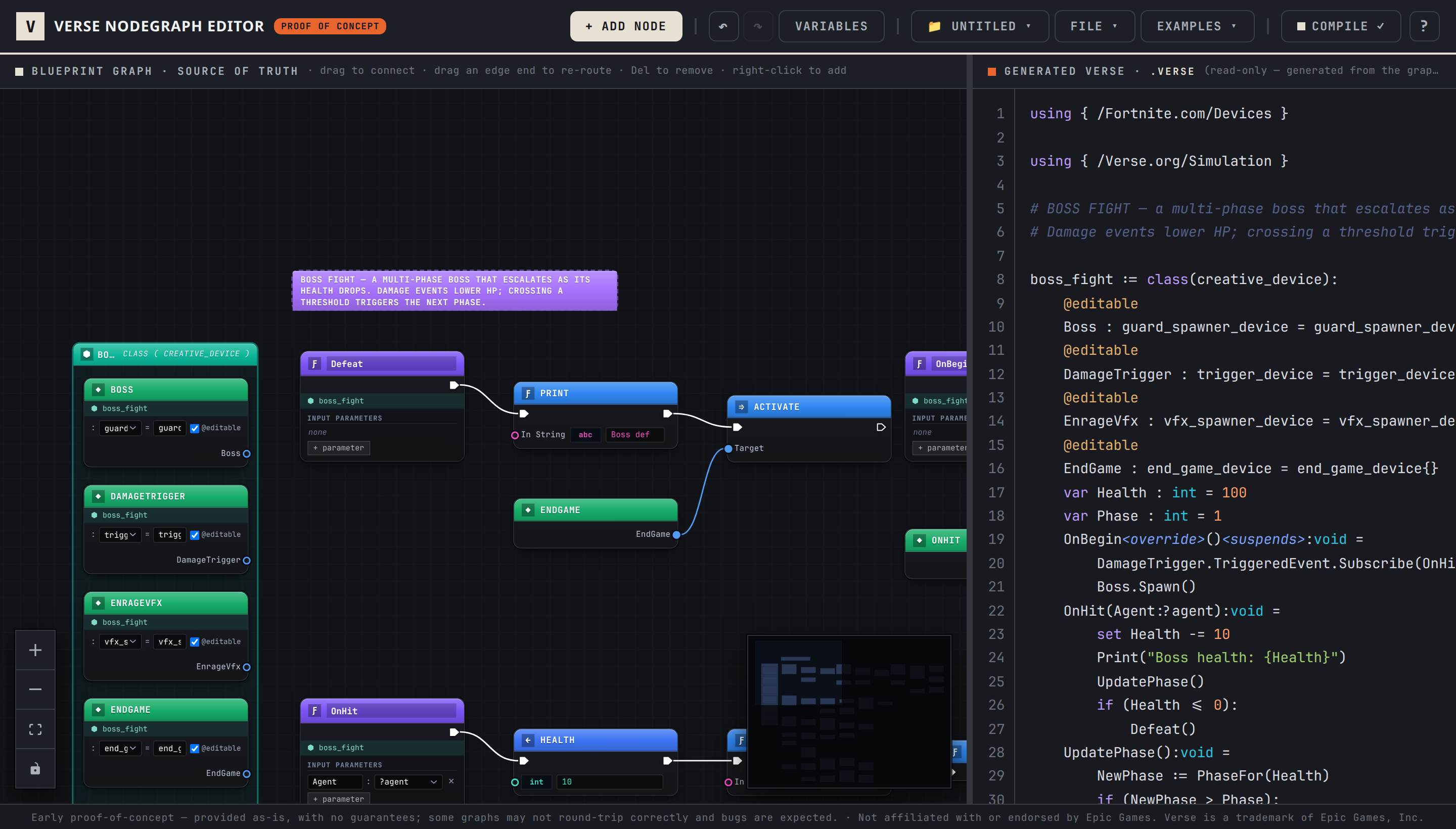Open trigg type dropdown on DAMAGETRIGGER
Viewport: 1456px width, 829px height.
120,534
